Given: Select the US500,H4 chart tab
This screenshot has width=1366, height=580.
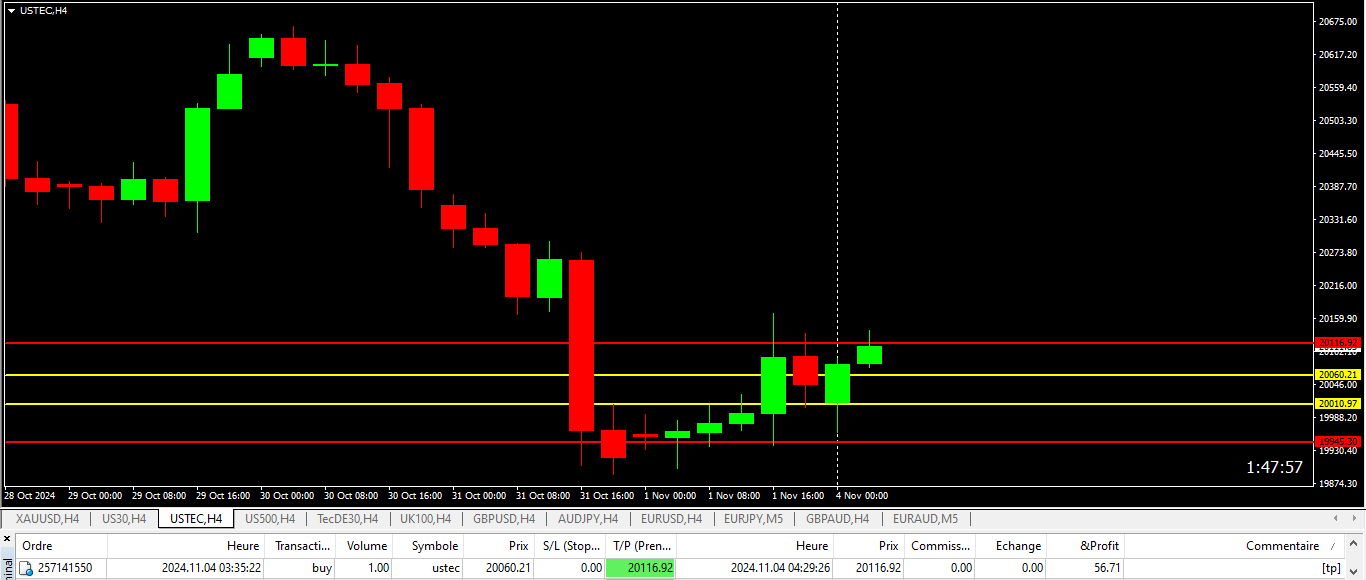Looking at the screenshot, I should coord(270,519).
